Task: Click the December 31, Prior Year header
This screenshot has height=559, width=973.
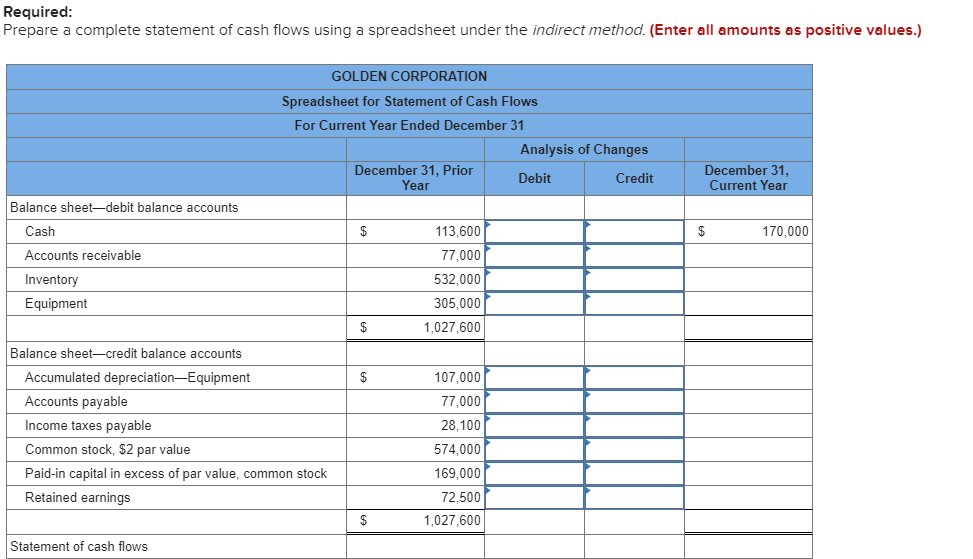Action: click(415, 178)
